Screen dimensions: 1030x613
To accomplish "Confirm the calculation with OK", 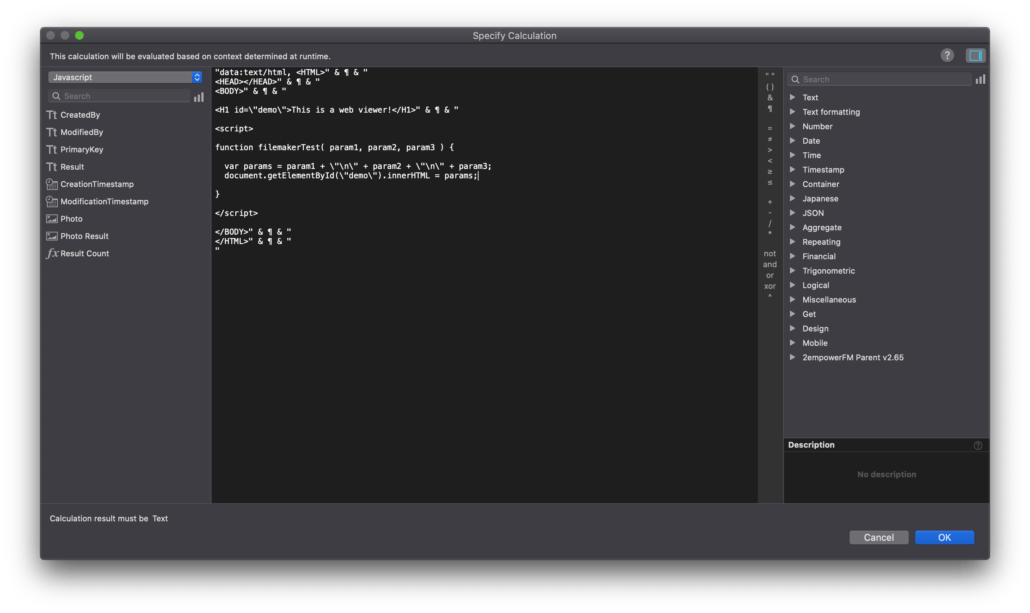I will click(943, 537).
